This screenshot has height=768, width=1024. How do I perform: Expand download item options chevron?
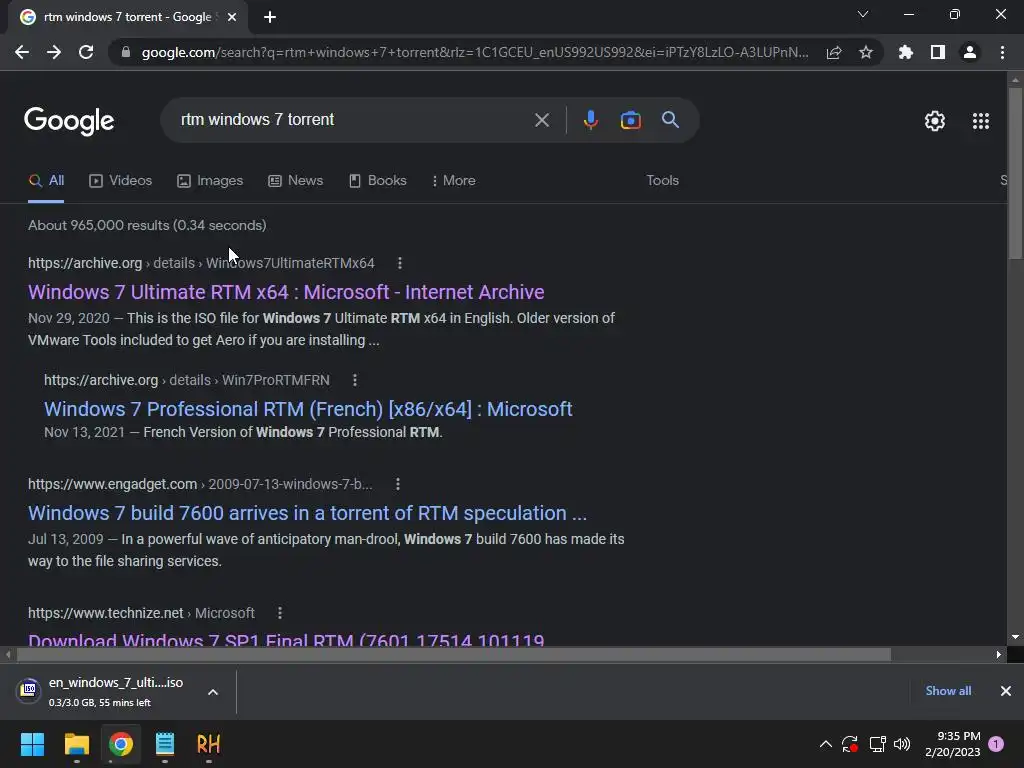tap(213, 692)
